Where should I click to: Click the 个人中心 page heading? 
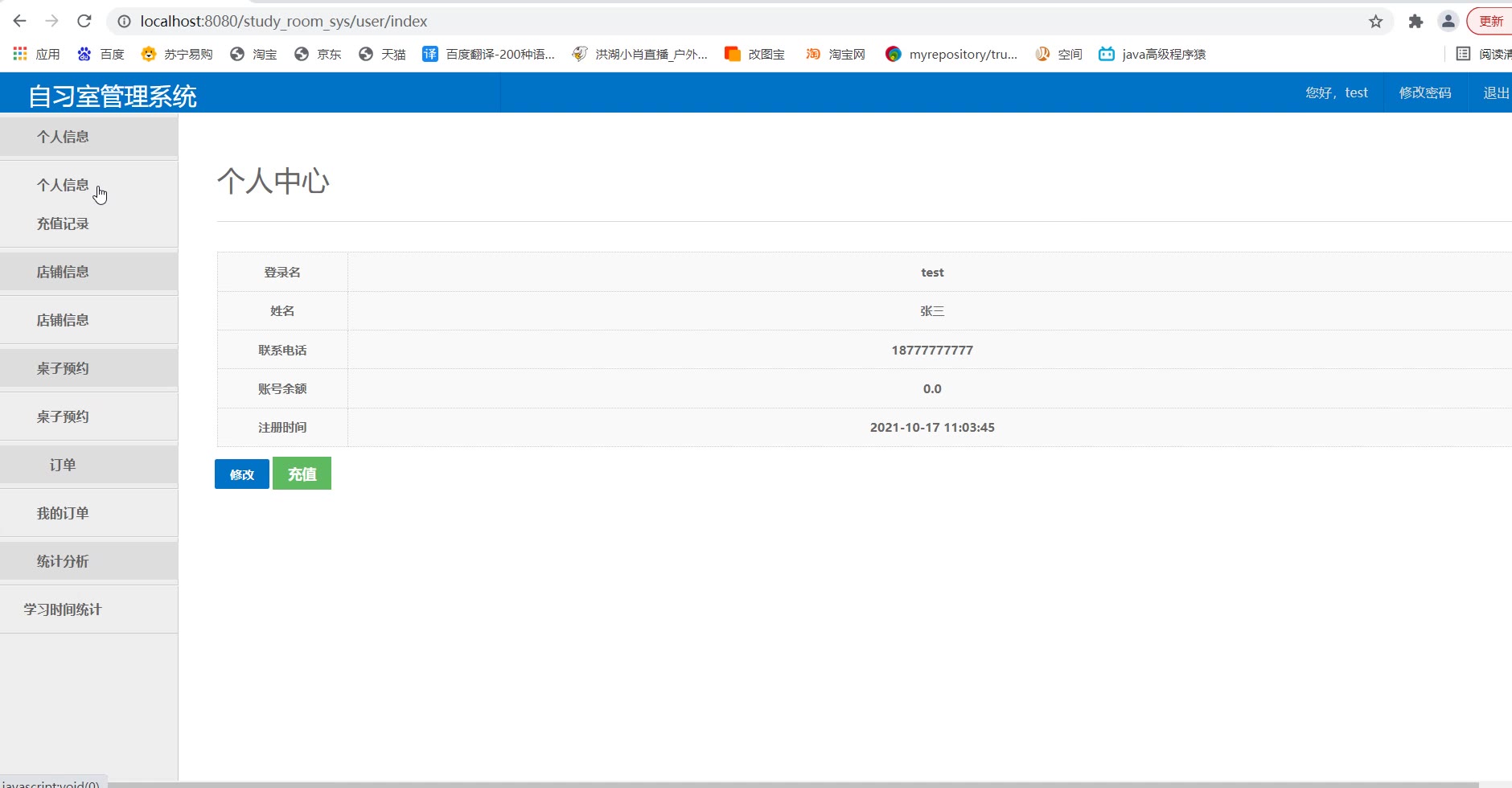[273, 181]
